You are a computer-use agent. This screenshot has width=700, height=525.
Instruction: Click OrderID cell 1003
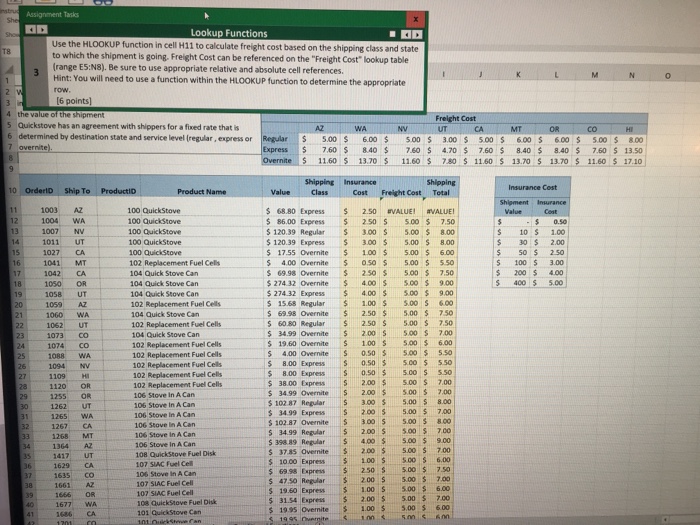point(45,210)
